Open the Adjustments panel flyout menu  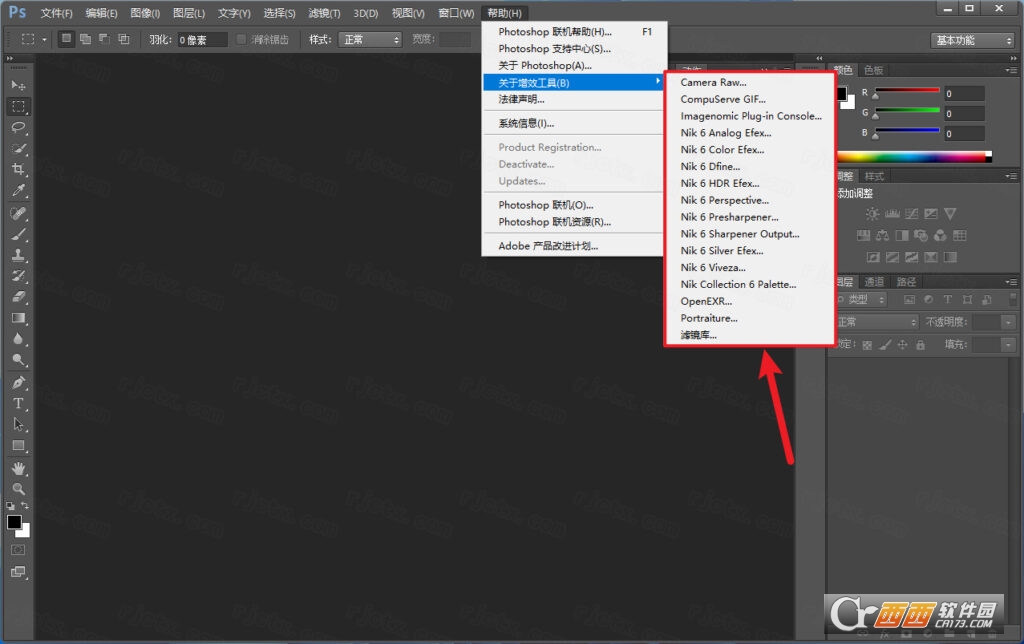click(1011, 176)
